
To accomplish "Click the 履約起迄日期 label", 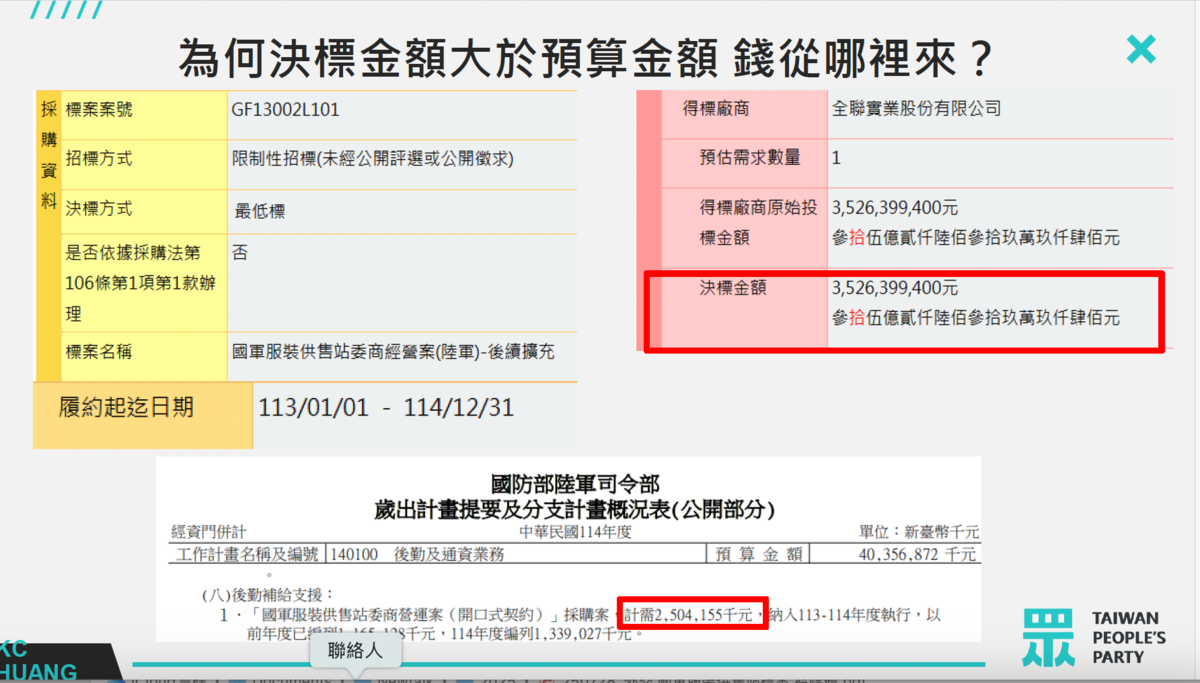I will pos(127,408).
